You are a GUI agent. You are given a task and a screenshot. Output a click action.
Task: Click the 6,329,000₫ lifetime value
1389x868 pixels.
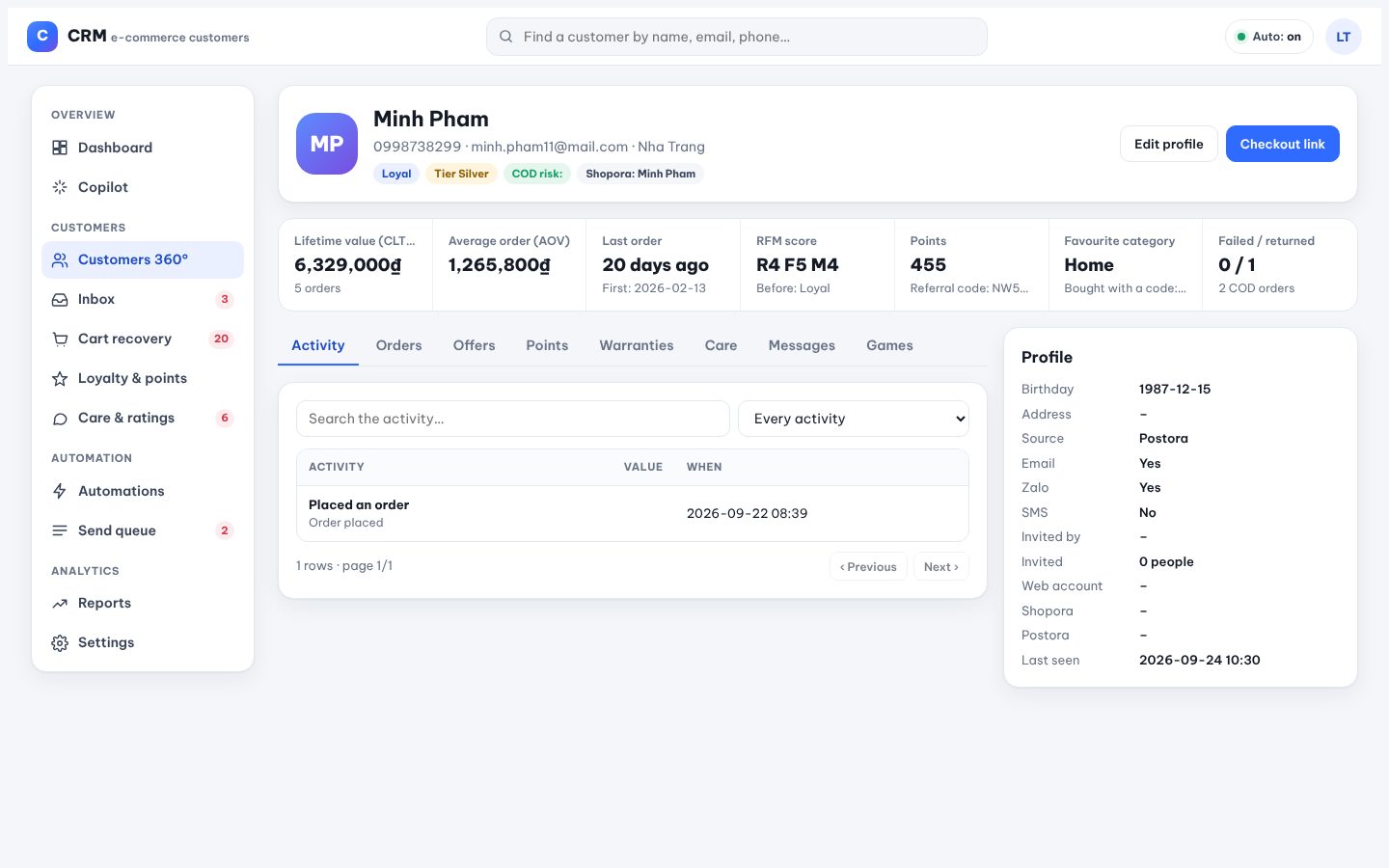pos(348,265)
